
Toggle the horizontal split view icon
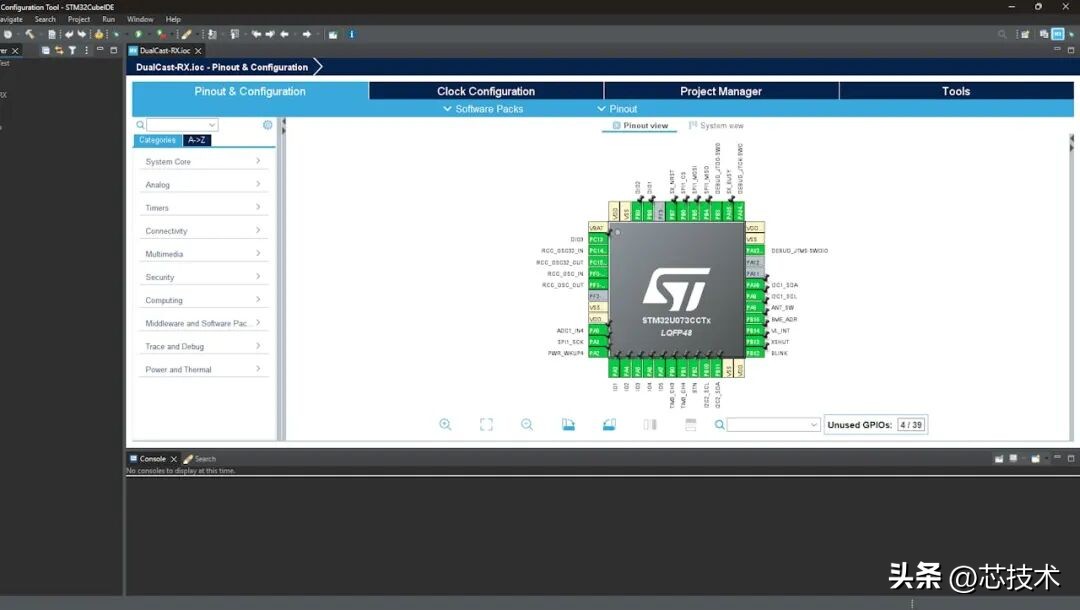pyautogui.click(x=690, y=425)
